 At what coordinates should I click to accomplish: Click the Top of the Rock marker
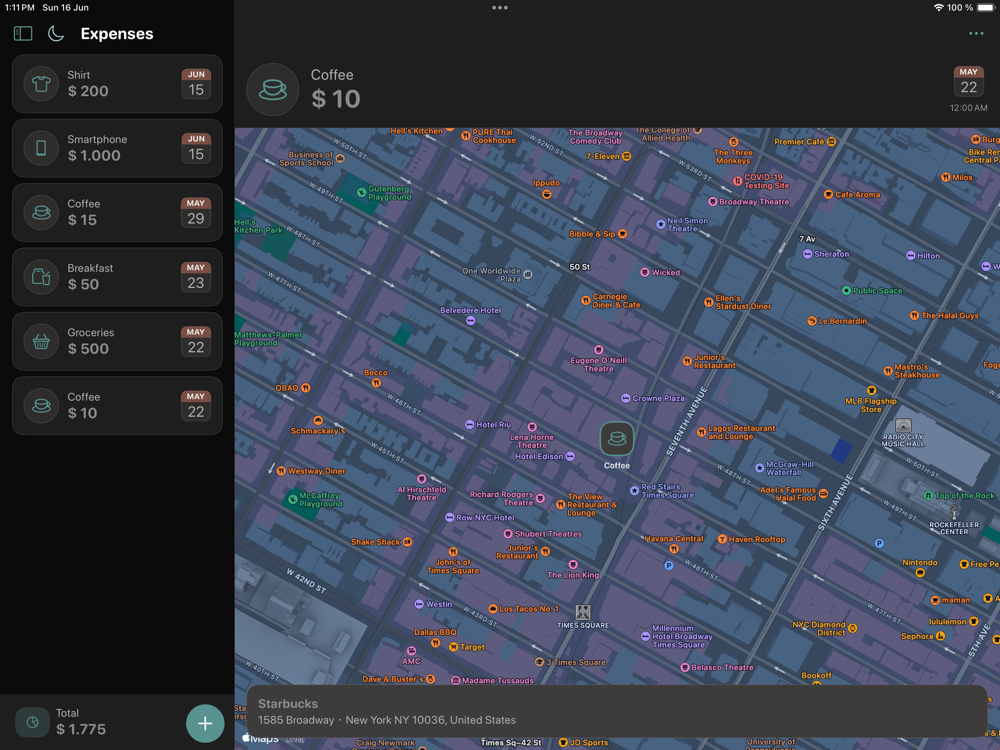click(x=929, y=496)
